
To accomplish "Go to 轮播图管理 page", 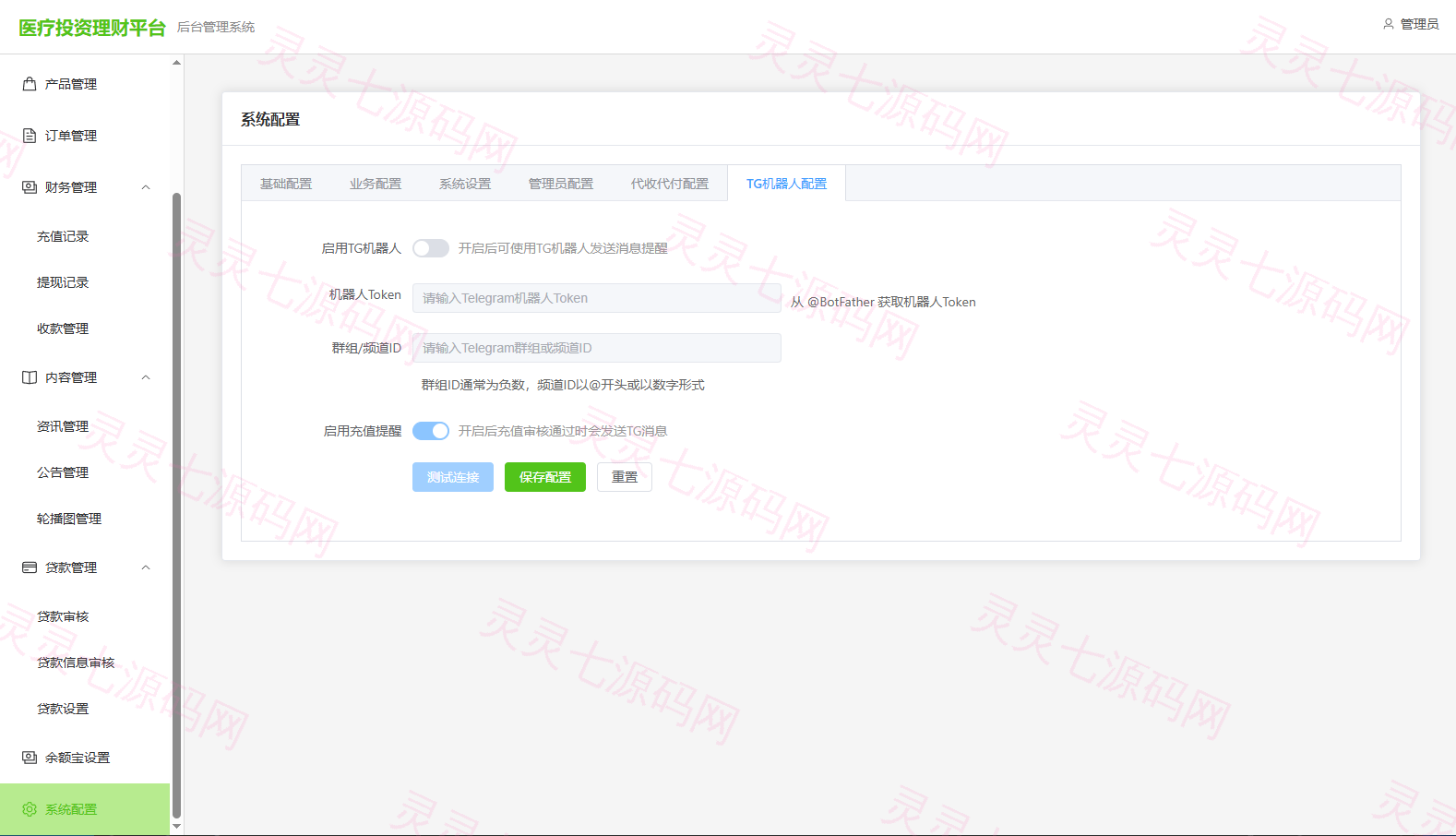I will 69,519.
